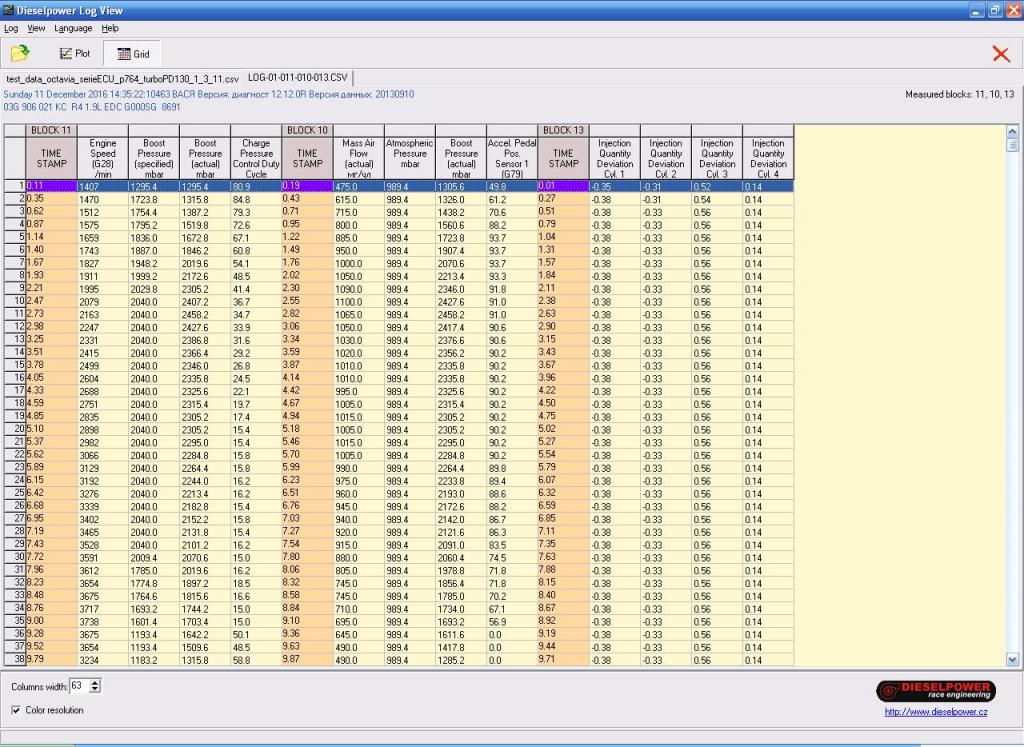Click engine speed cell 2079
The height and width of the screenshot is (747, 1024).
(x=103, y=302)
